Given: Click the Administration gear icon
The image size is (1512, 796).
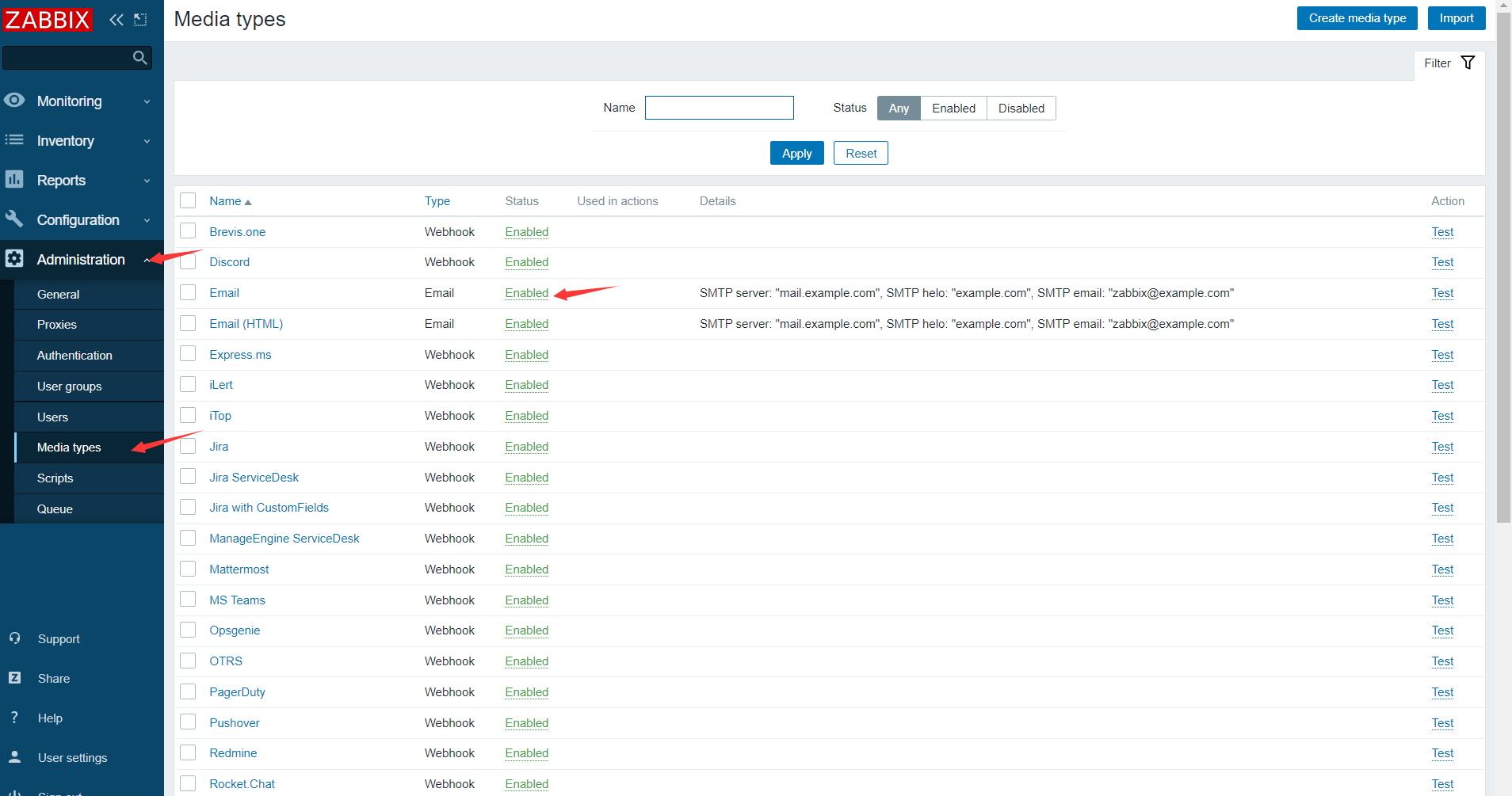Looking at the screenshot, I should click(x=14, y=259).
